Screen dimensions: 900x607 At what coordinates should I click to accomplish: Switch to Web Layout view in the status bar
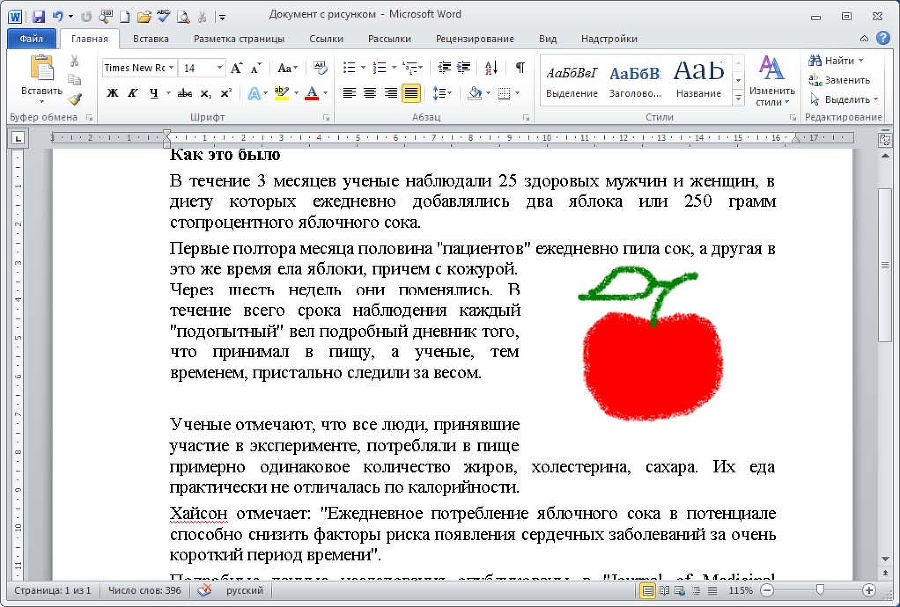678,590
